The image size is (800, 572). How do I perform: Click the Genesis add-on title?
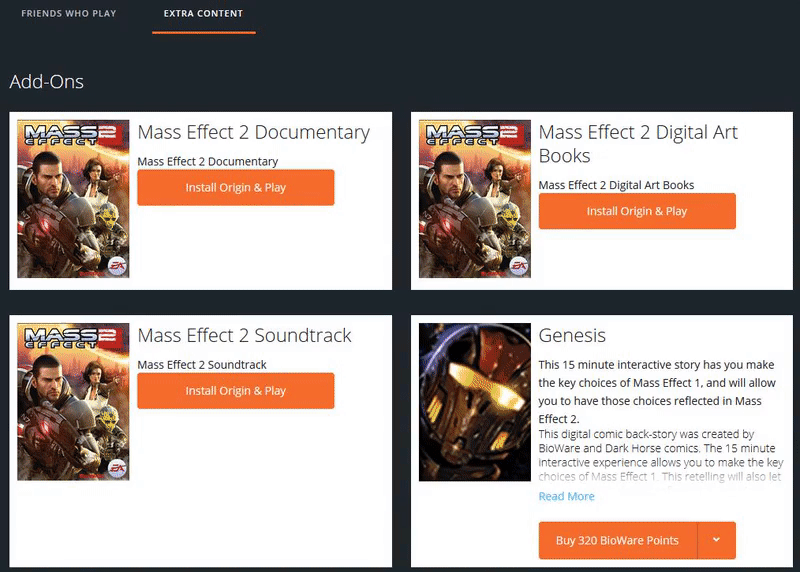572,335
